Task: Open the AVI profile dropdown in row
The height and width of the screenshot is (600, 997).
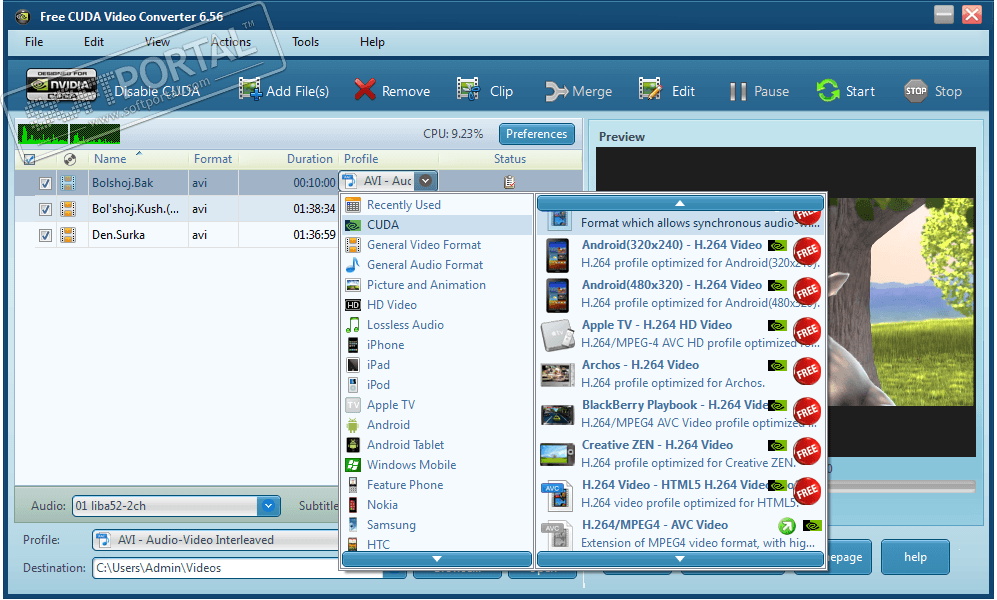Action: point(425,181)
